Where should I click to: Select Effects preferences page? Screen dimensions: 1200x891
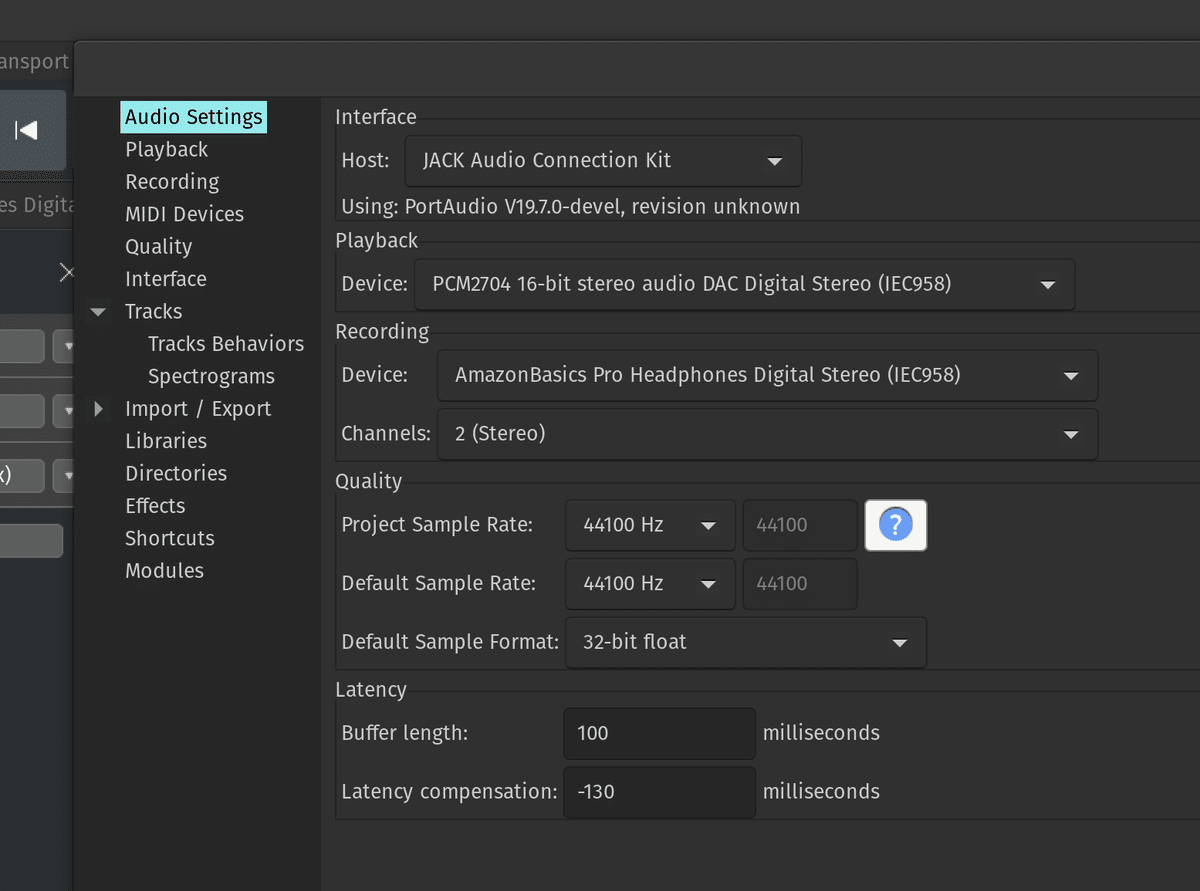[155, 506]
